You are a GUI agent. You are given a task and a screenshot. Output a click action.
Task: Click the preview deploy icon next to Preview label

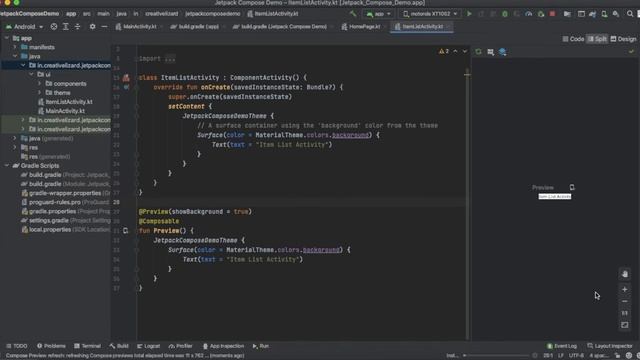(x=572, y=187)
